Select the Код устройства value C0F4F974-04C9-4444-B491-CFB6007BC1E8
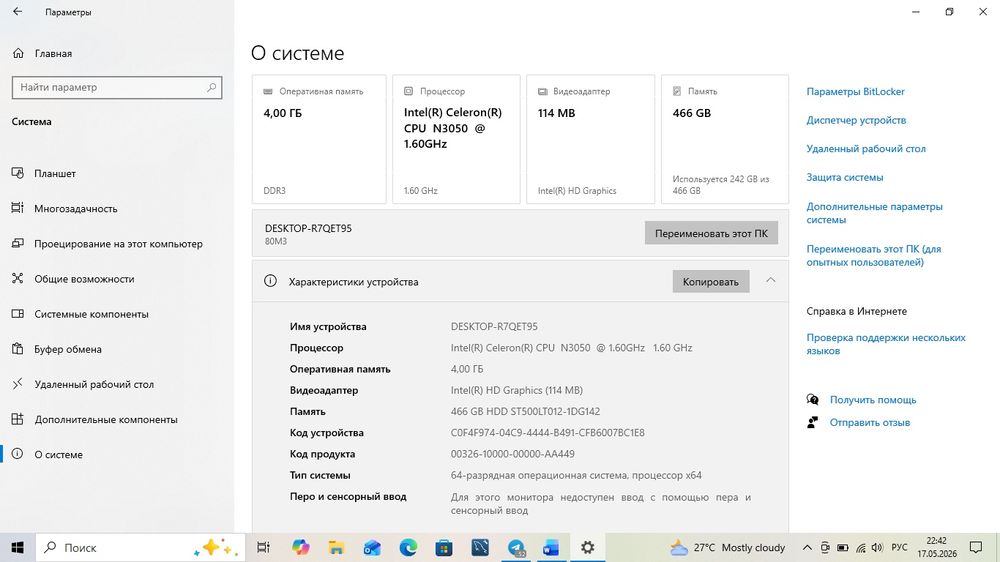1000x562 pixels. click(x=547, y=433)
